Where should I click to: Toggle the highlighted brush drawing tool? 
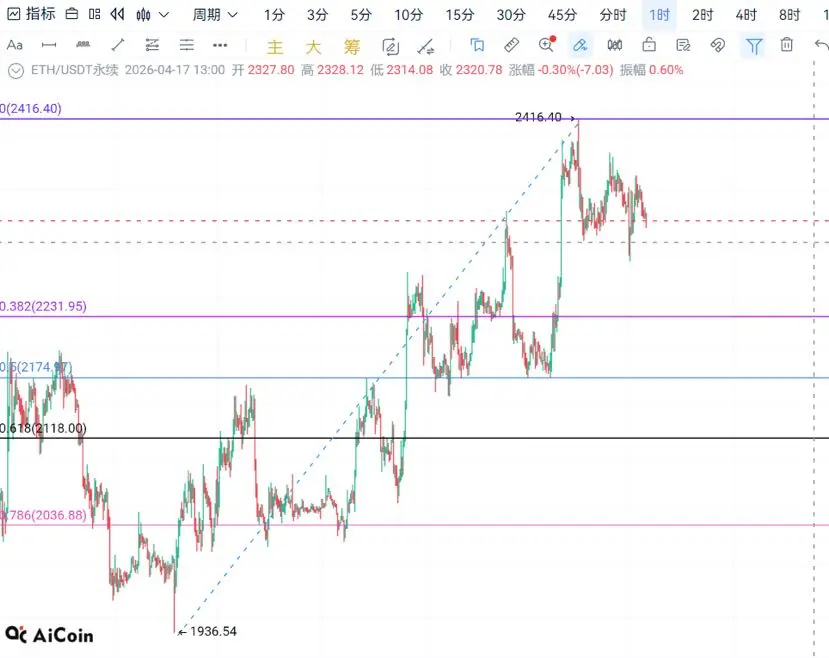(581, 45)
